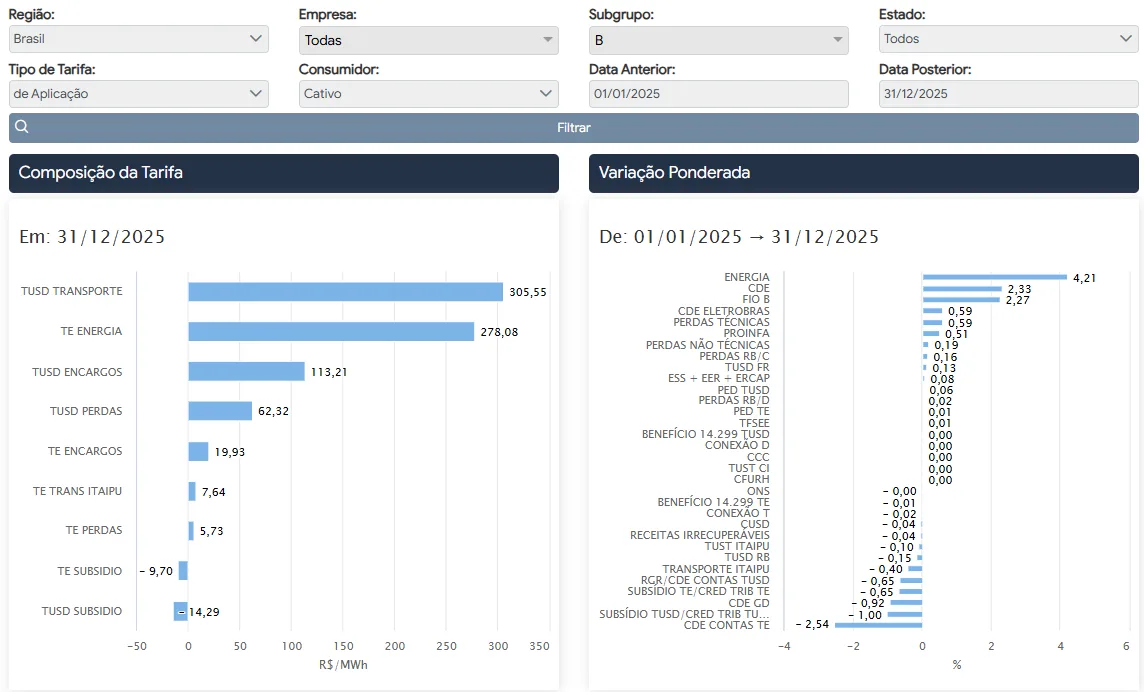Click the Variação Ponderada panel header

pos(863,173)
